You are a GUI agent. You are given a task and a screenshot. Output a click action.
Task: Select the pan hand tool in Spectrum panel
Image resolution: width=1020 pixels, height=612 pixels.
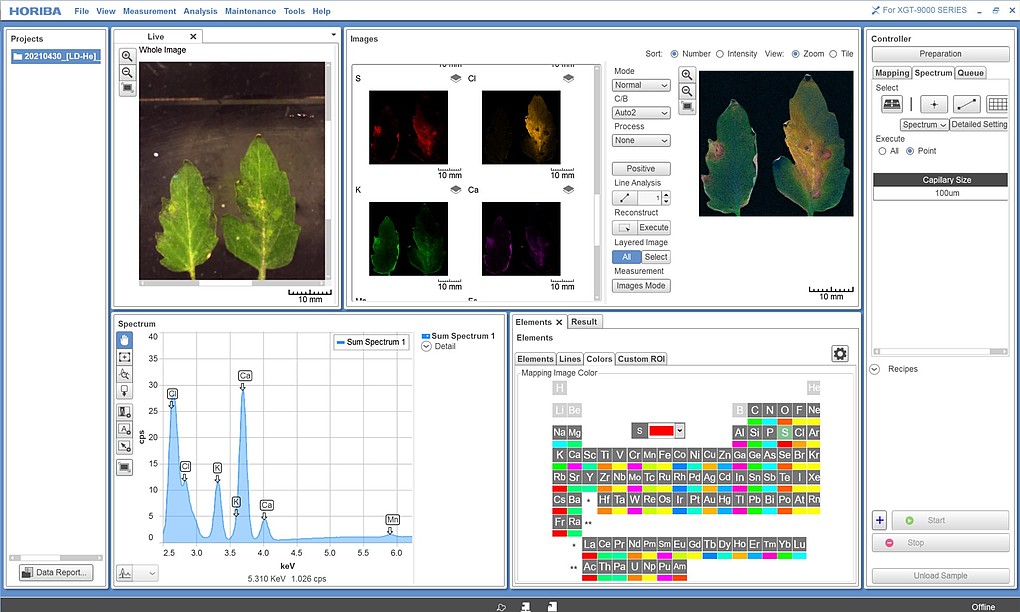tap(125, 340)
